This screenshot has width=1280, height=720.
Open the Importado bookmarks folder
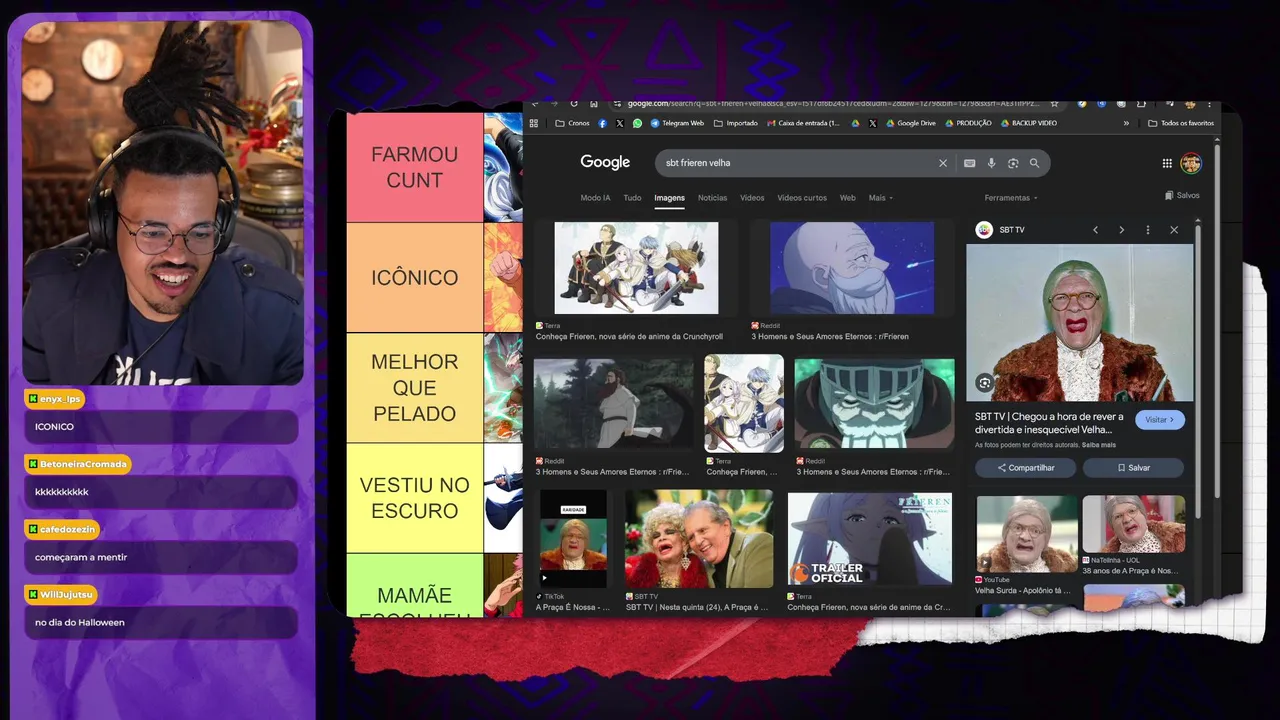pos(736,123)
